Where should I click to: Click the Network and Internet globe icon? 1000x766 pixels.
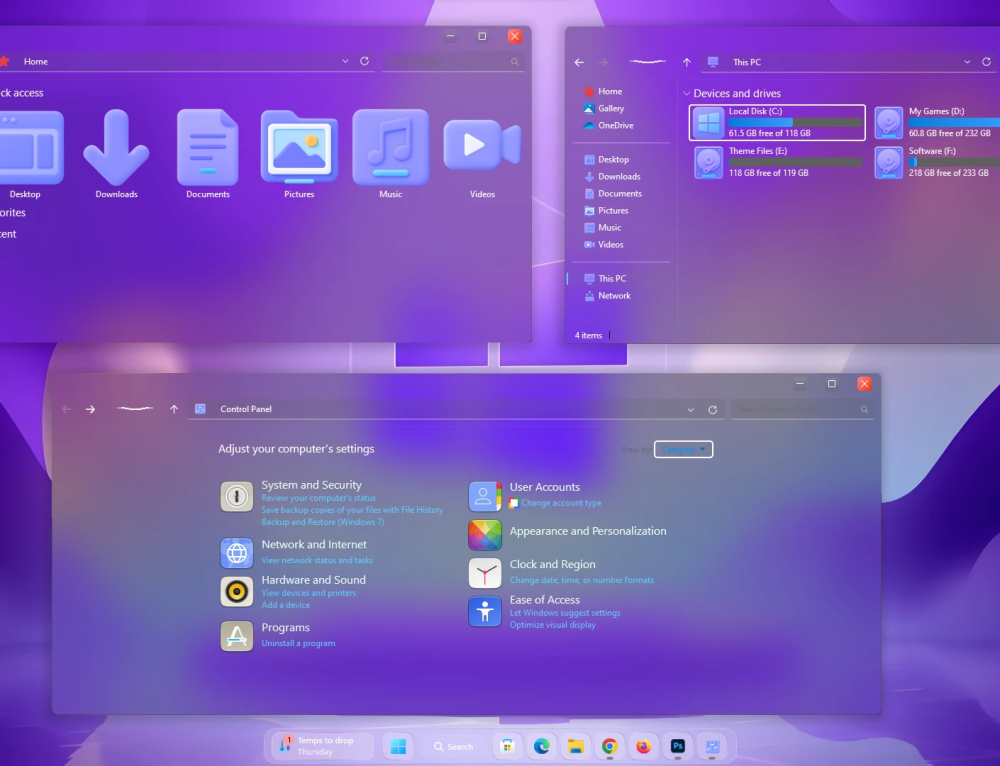237,553
